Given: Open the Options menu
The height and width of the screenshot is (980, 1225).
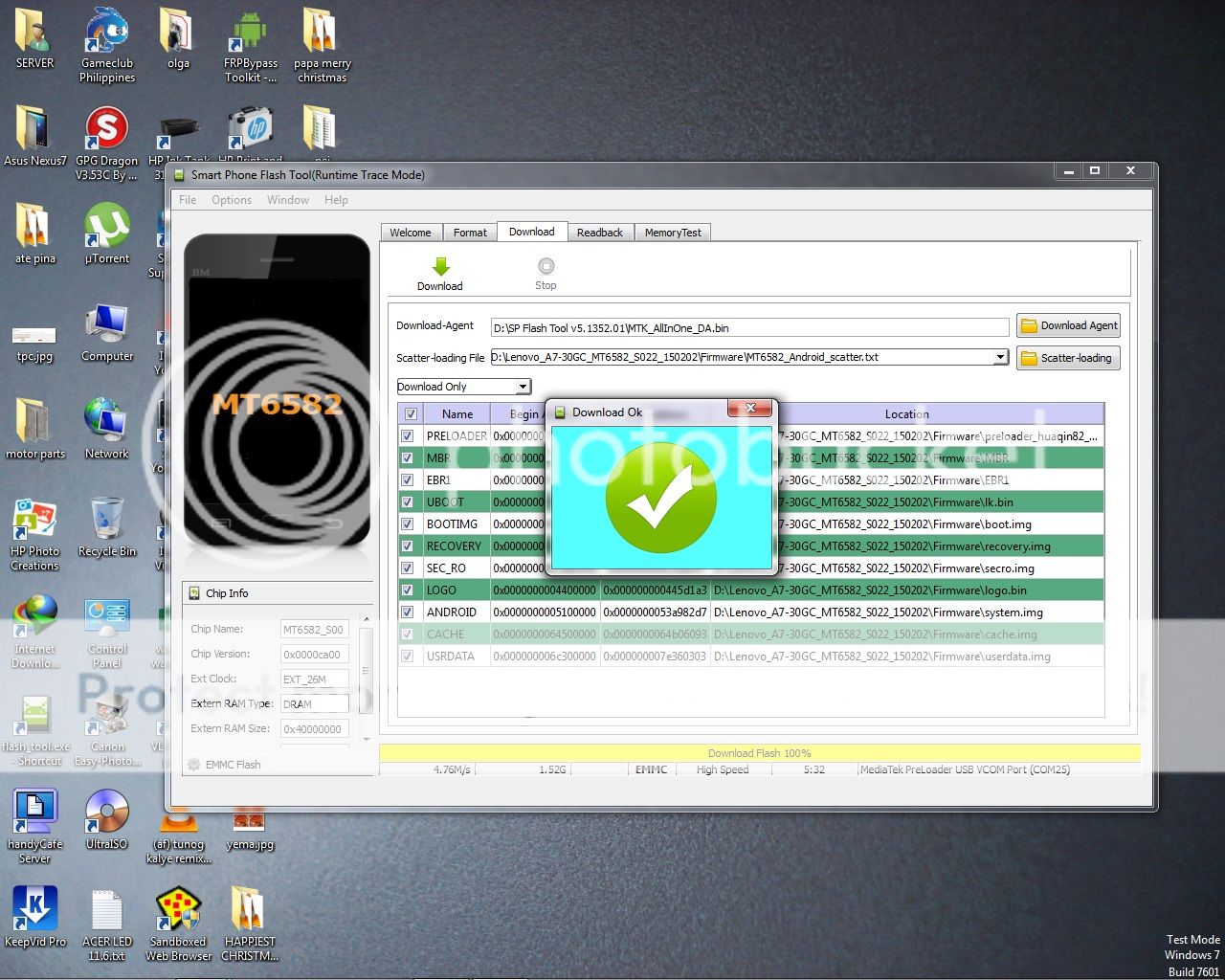Looking at the screenshot, I should click(x=232, y=200).
